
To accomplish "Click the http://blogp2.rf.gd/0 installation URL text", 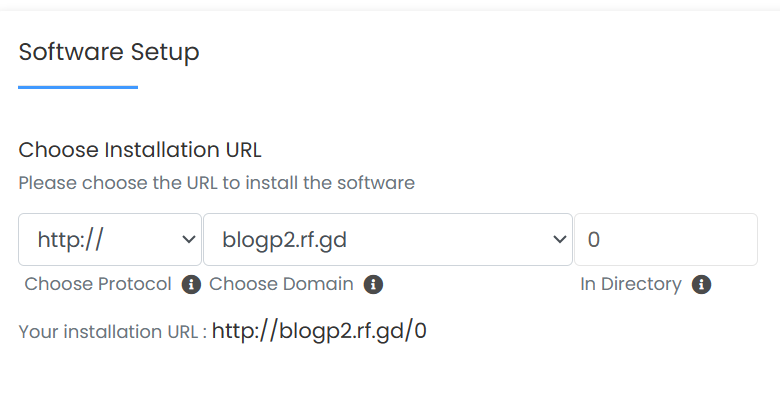I will click(x=319, y=331).
